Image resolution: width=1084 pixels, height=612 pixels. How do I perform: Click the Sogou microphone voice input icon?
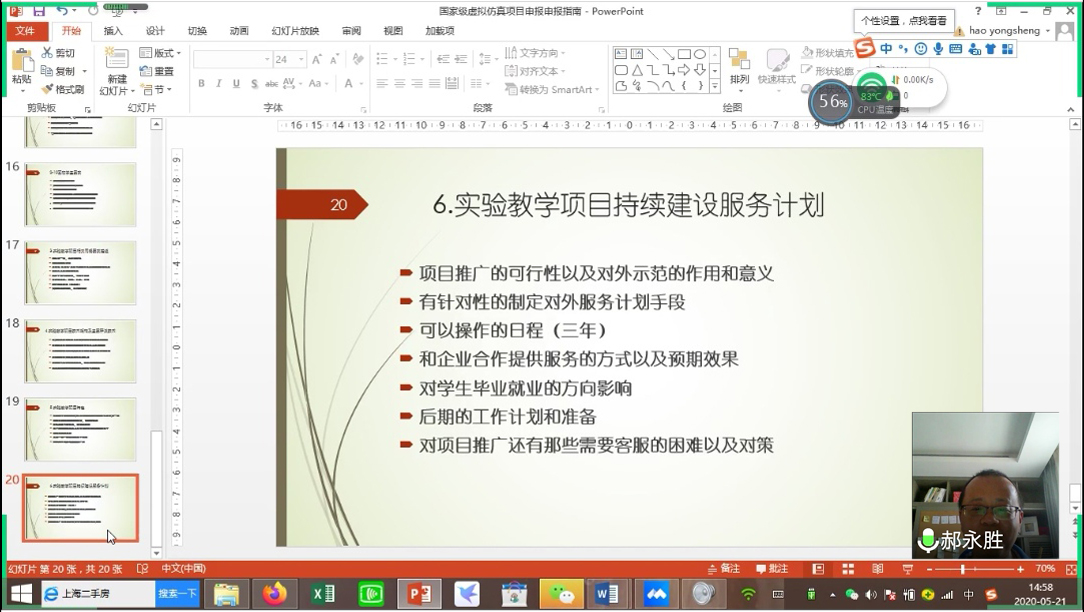point(938,48)
